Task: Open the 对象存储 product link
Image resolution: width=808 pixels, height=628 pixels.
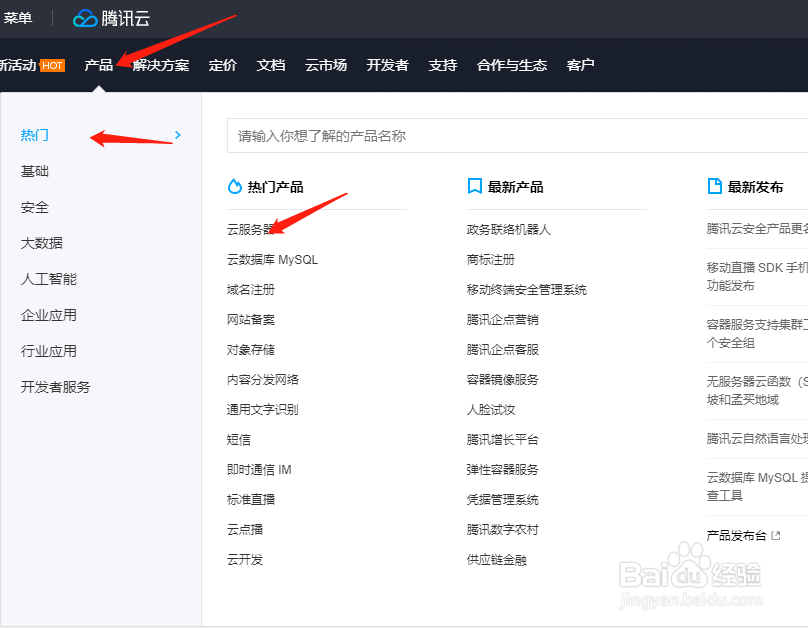Action: (x=251, y=349)
